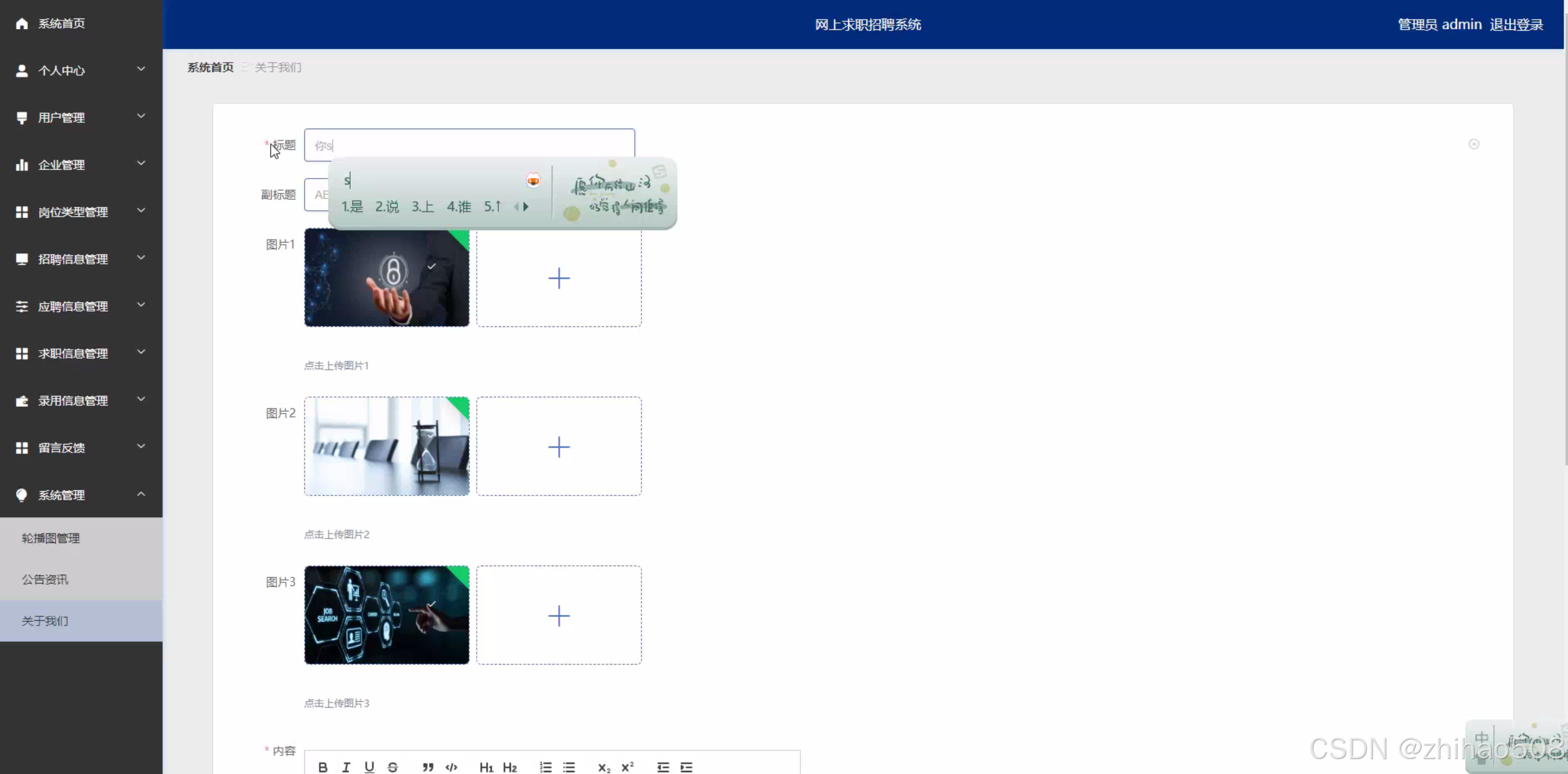Toggle superscript text formatting
Viewport: 1568px width, 774px height.
[x=628, y=767]
